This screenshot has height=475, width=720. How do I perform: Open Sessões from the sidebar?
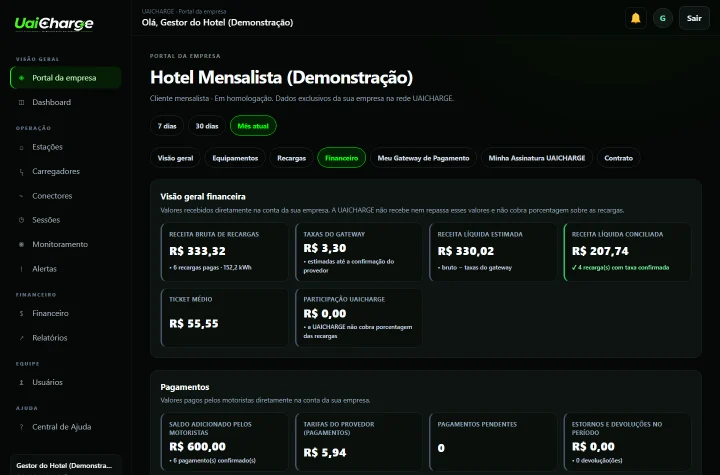pyautogui.click(x=66, y=220)
